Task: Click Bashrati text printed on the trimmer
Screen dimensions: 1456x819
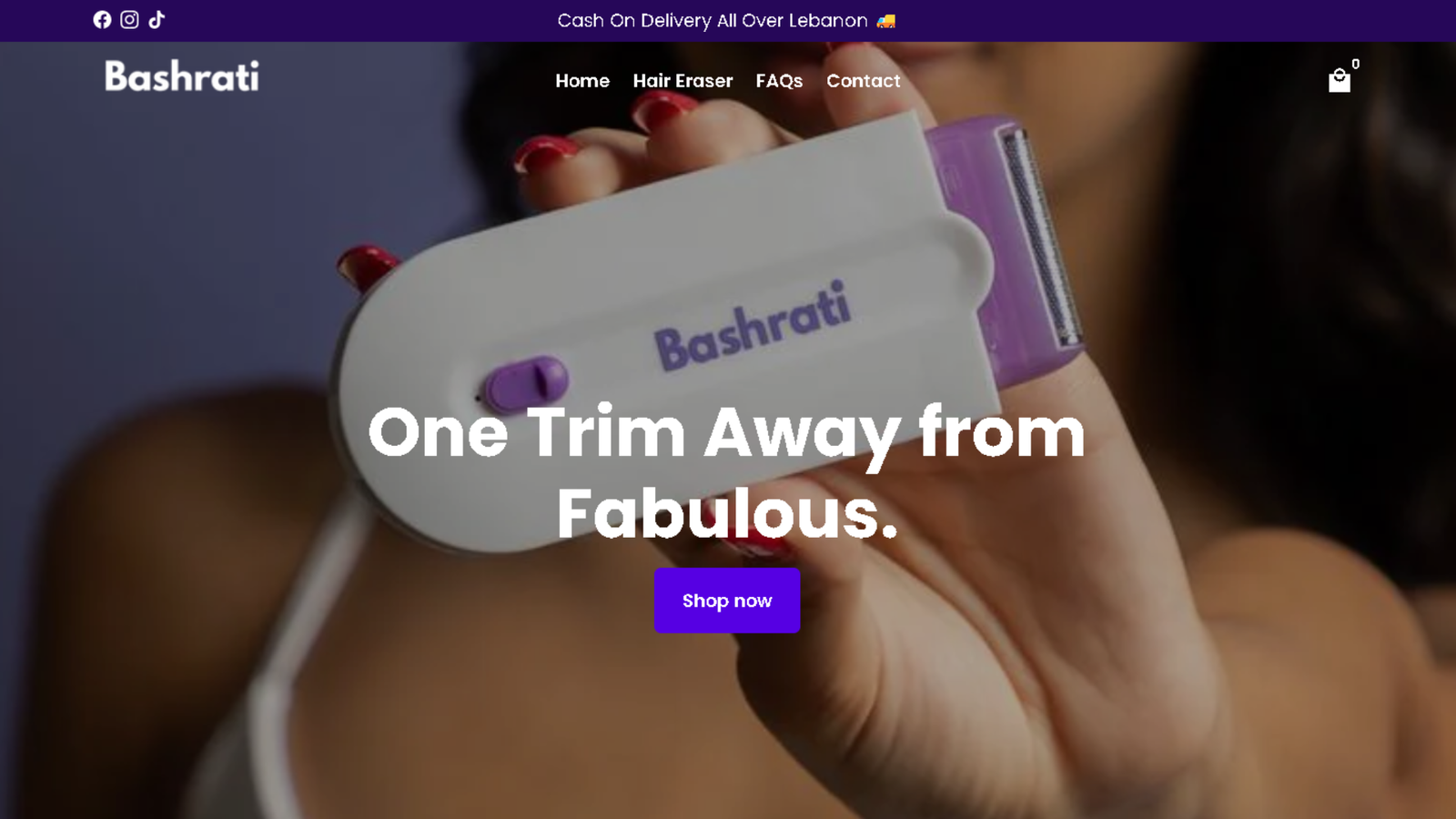Action: [753, 326]
